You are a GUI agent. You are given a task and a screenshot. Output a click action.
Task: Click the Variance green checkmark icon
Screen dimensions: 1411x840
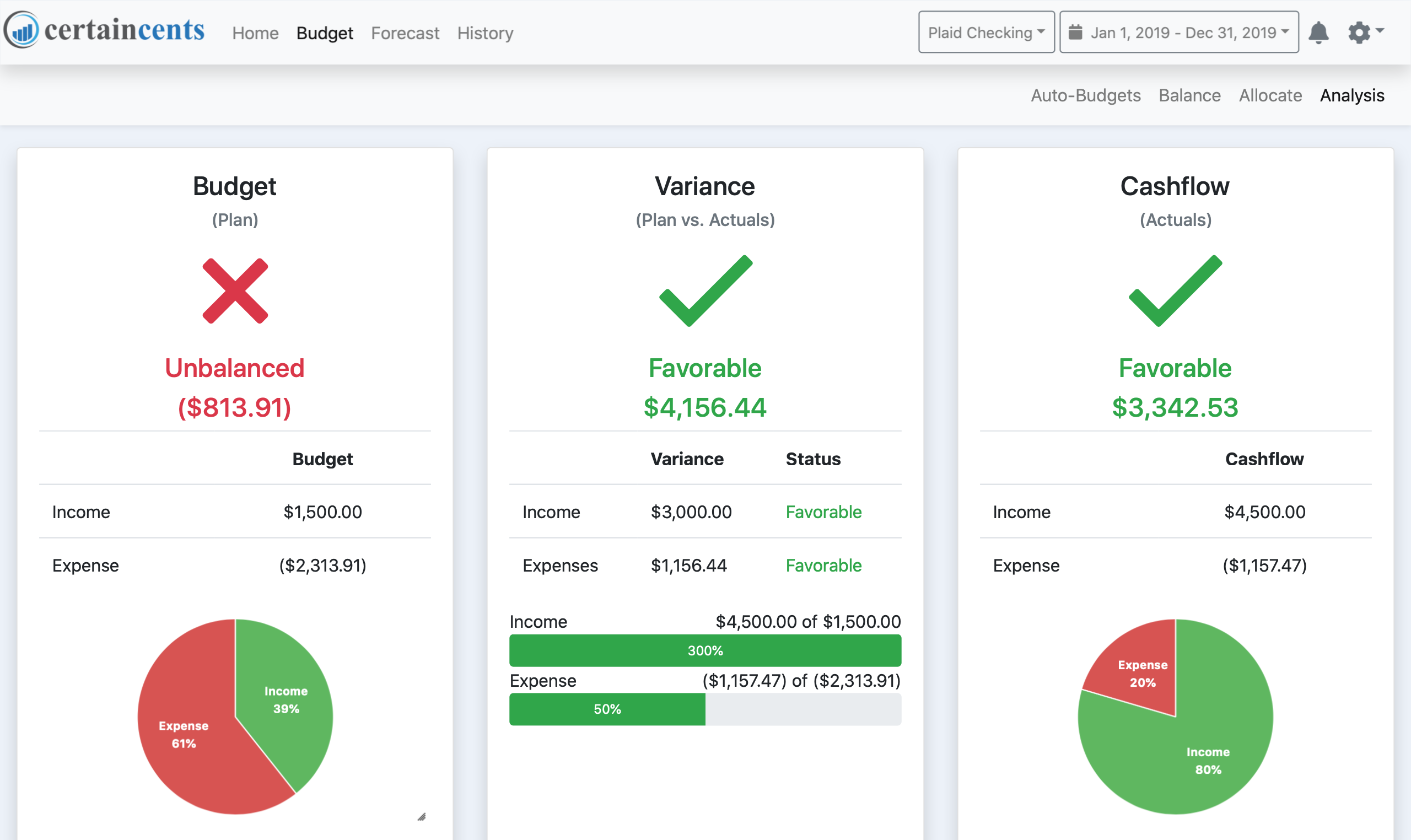[705, 291]
